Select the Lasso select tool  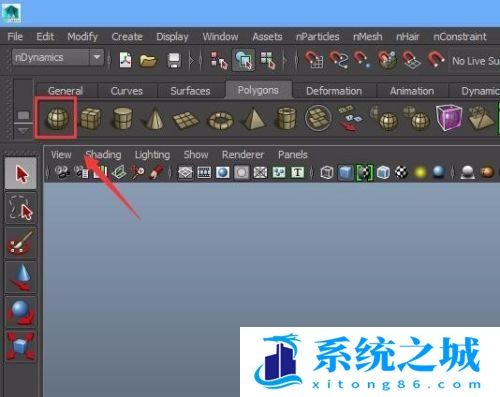(21, 208)
